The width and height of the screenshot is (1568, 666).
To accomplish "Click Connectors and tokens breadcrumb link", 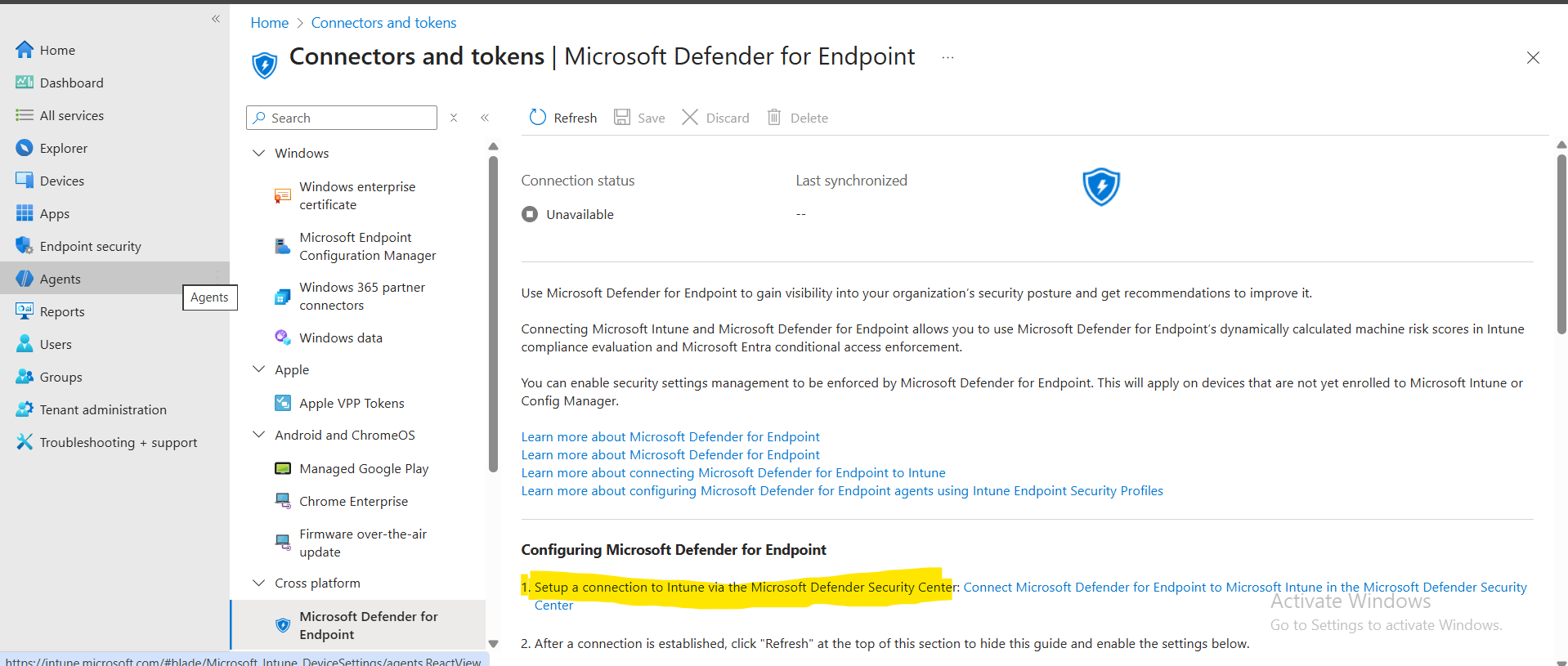I will click(383, 23).
